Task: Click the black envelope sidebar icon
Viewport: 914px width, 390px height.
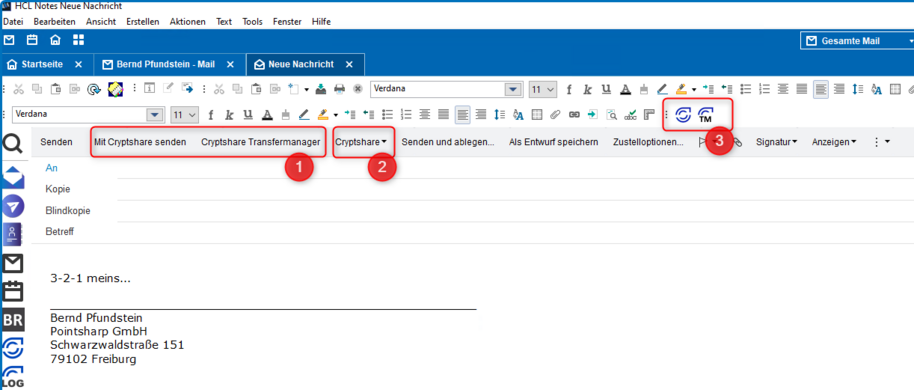Action: pyautogui.click(x=13, y=263)
